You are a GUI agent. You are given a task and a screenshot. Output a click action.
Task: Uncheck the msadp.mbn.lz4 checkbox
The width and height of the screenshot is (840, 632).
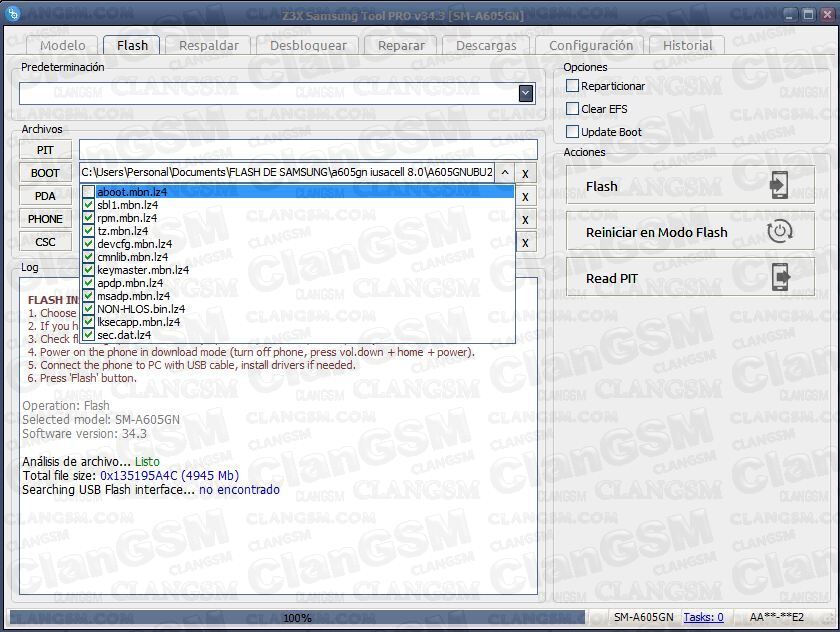(89, 296)
